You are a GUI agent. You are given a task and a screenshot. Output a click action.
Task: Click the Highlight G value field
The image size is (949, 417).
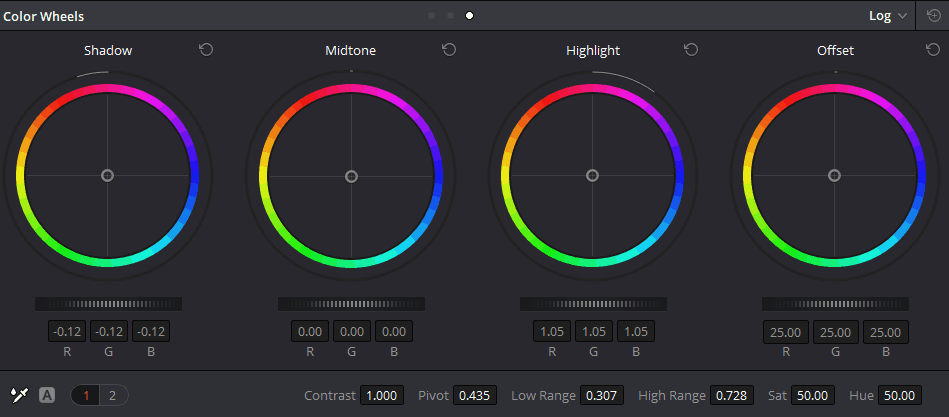594,332
